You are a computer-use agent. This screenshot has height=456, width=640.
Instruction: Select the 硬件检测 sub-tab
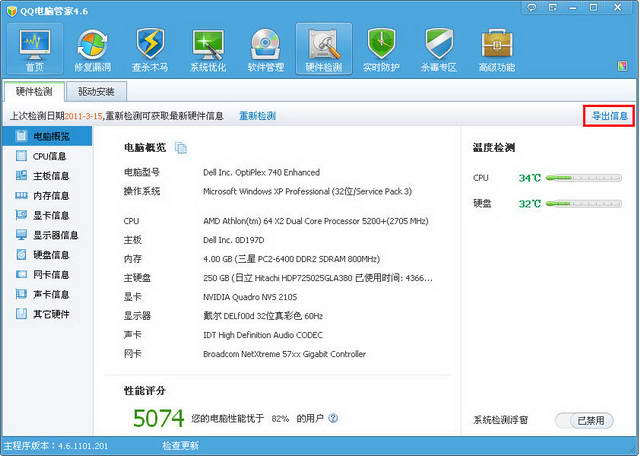tap(33, 92)
